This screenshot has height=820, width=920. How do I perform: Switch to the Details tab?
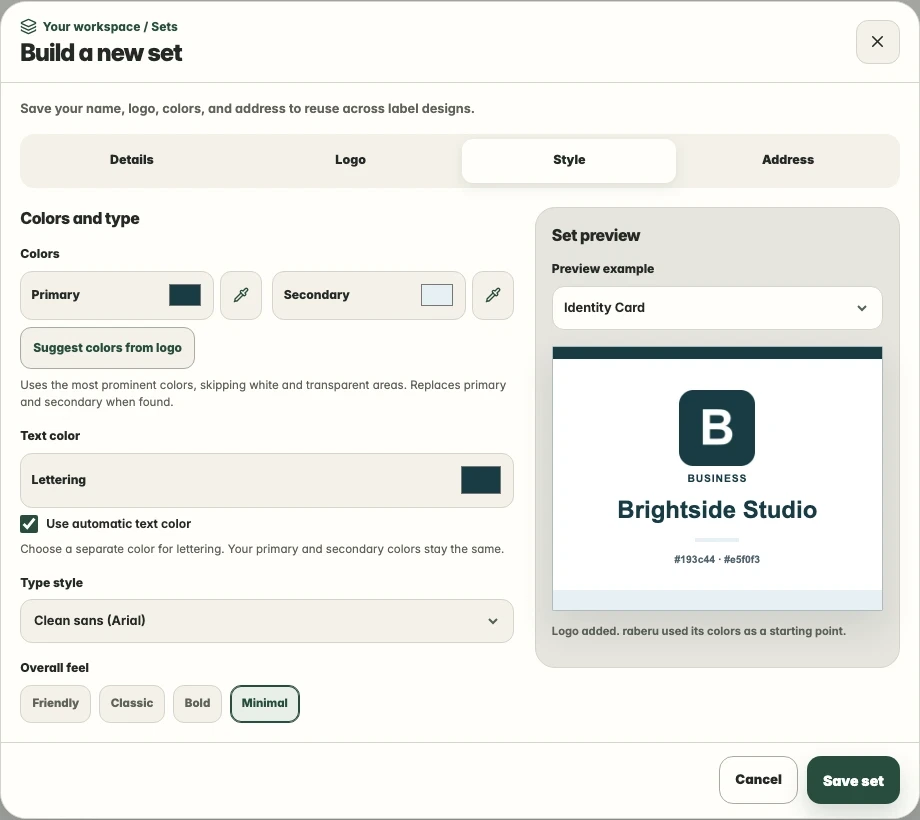click(x=131, y=160)
